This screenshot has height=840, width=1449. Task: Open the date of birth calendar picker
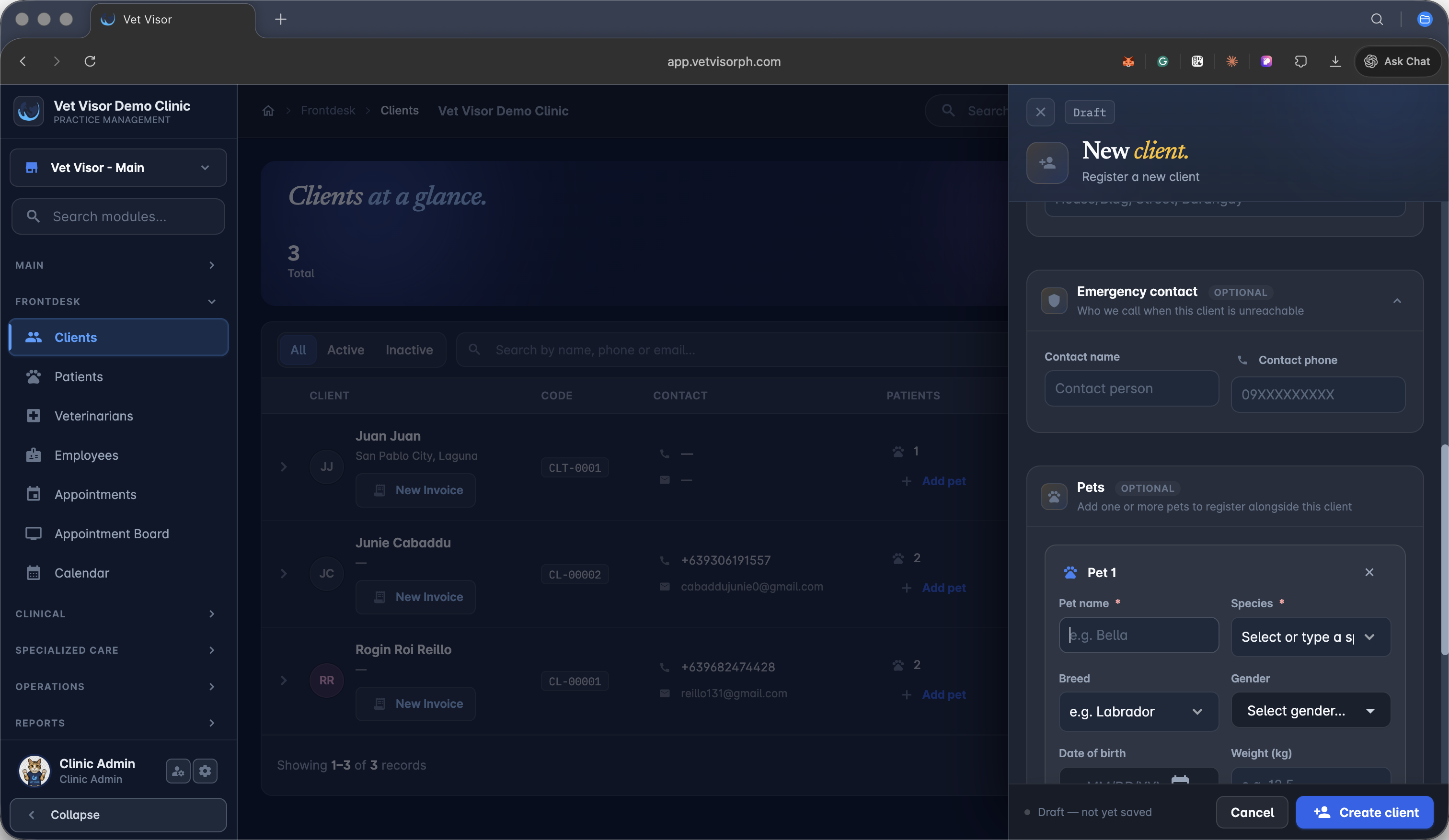(1179, 780)
